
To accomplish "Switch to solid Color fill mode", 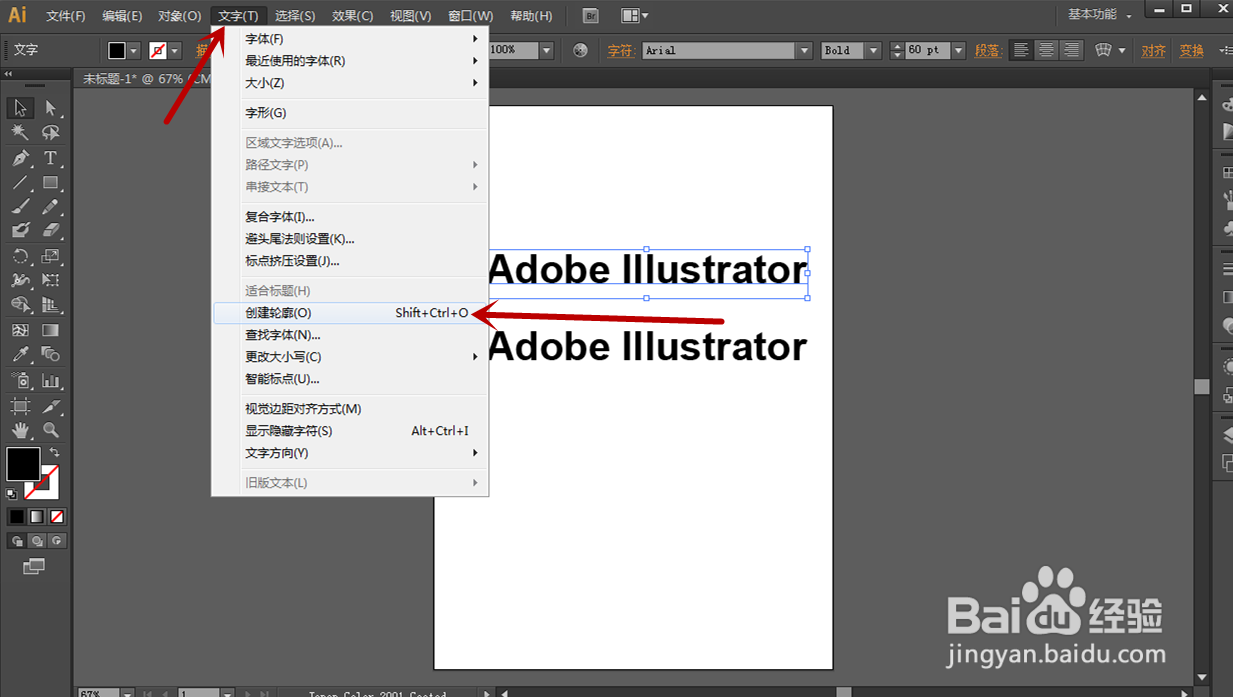I will point(17,517).
